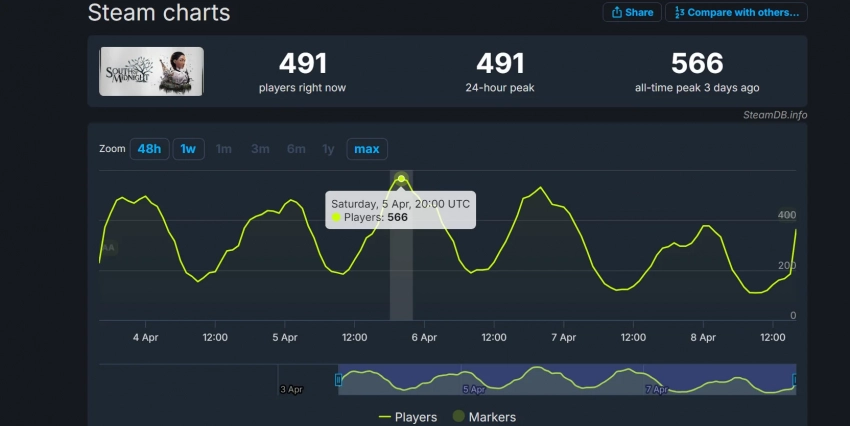Select the 6m zoom range

pyautogui.click(x=296, y=149)
